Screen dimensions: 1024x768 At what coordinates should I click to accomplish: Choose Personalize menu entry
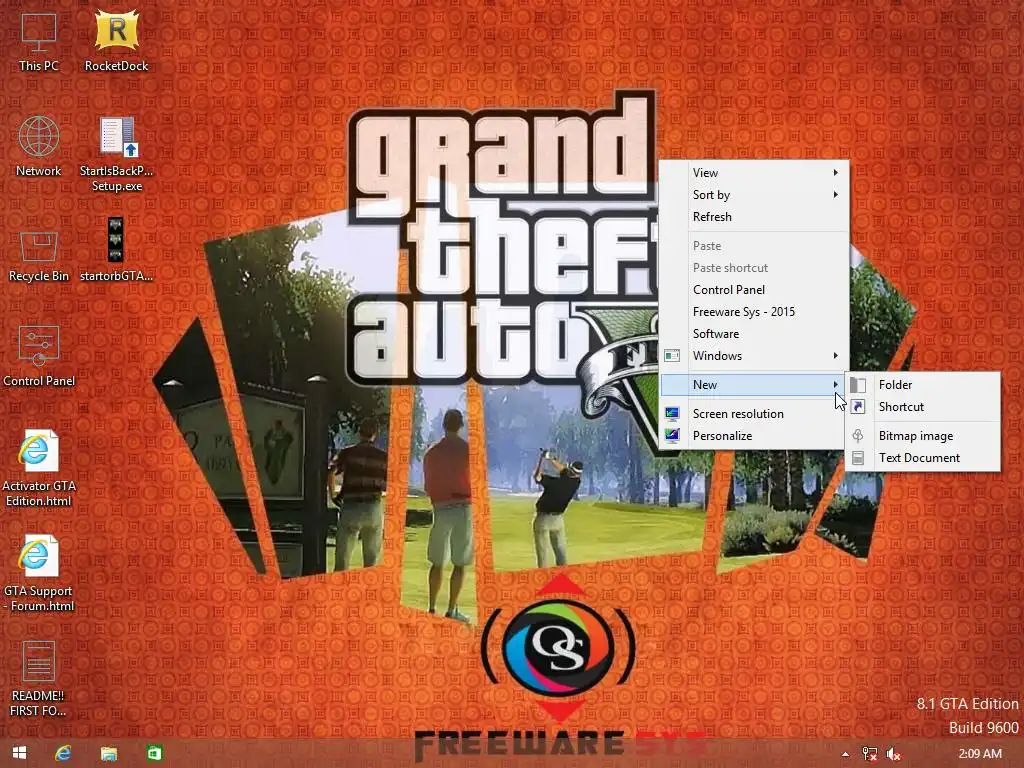tap(754, 436)
